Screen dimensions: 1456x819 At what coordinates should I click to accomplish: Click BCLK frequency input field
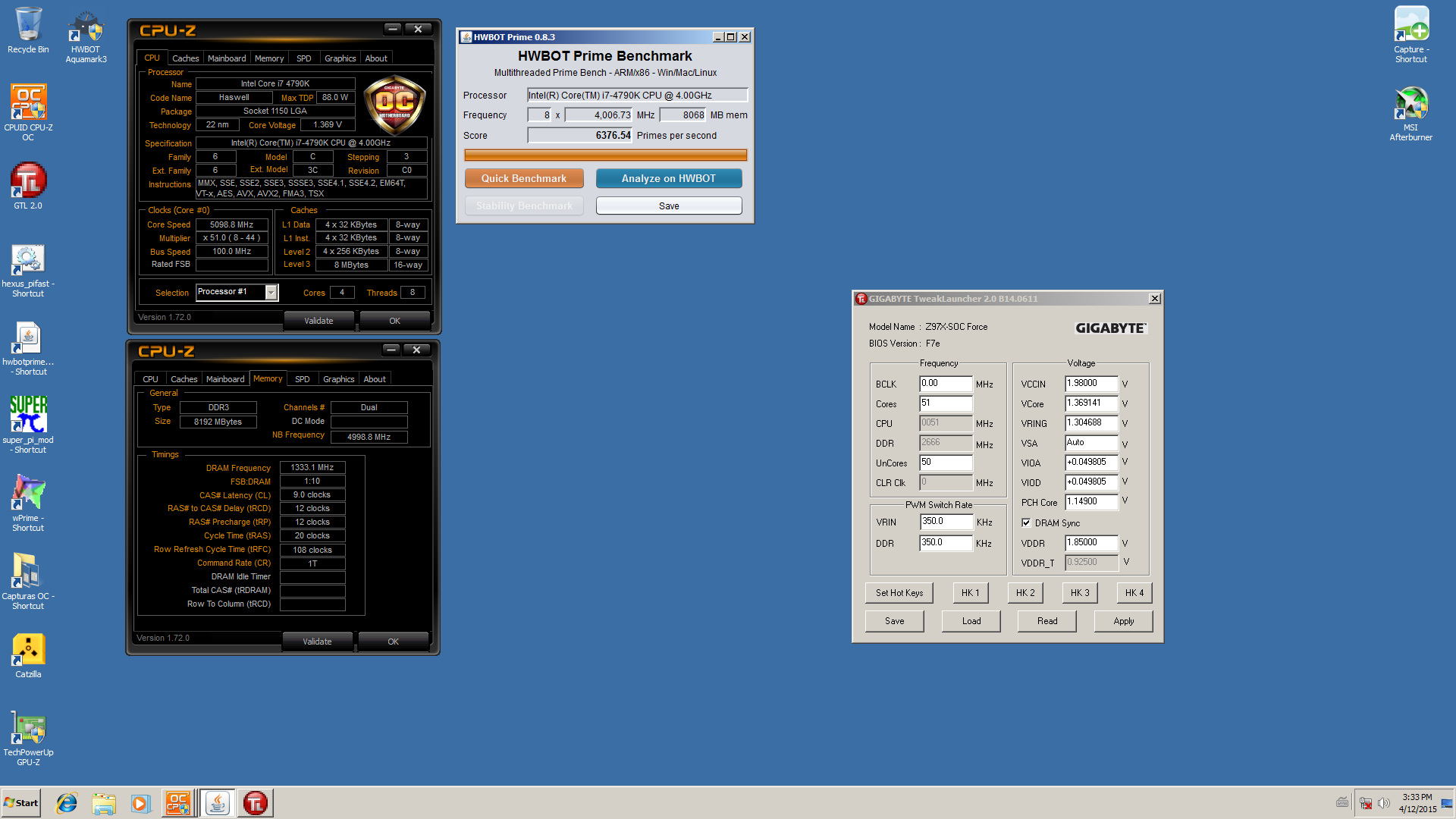946,384
